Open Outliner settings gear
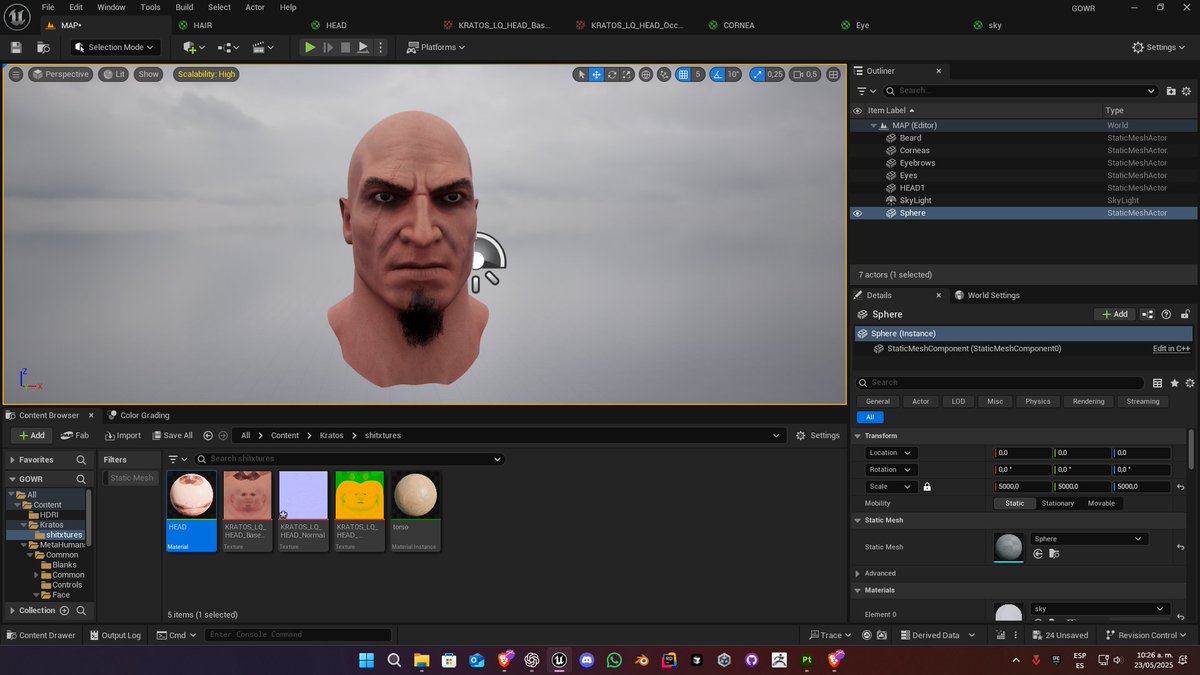This screenshot has width=1200, height=675. tap(1188, 91)
